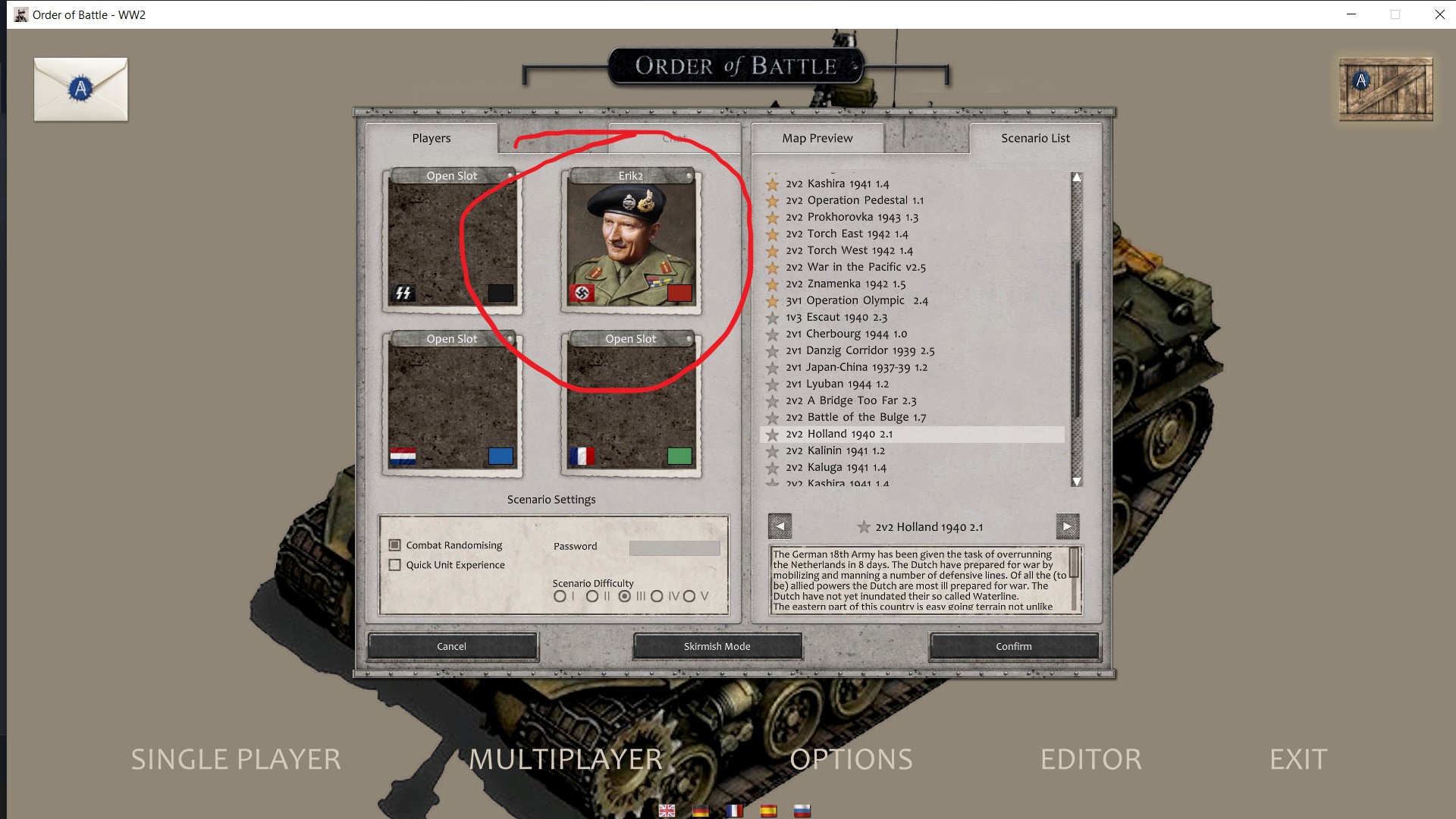Click EXIT in main menu
The width and height of the screenshot is (1456, 819).
point(1298,759)
